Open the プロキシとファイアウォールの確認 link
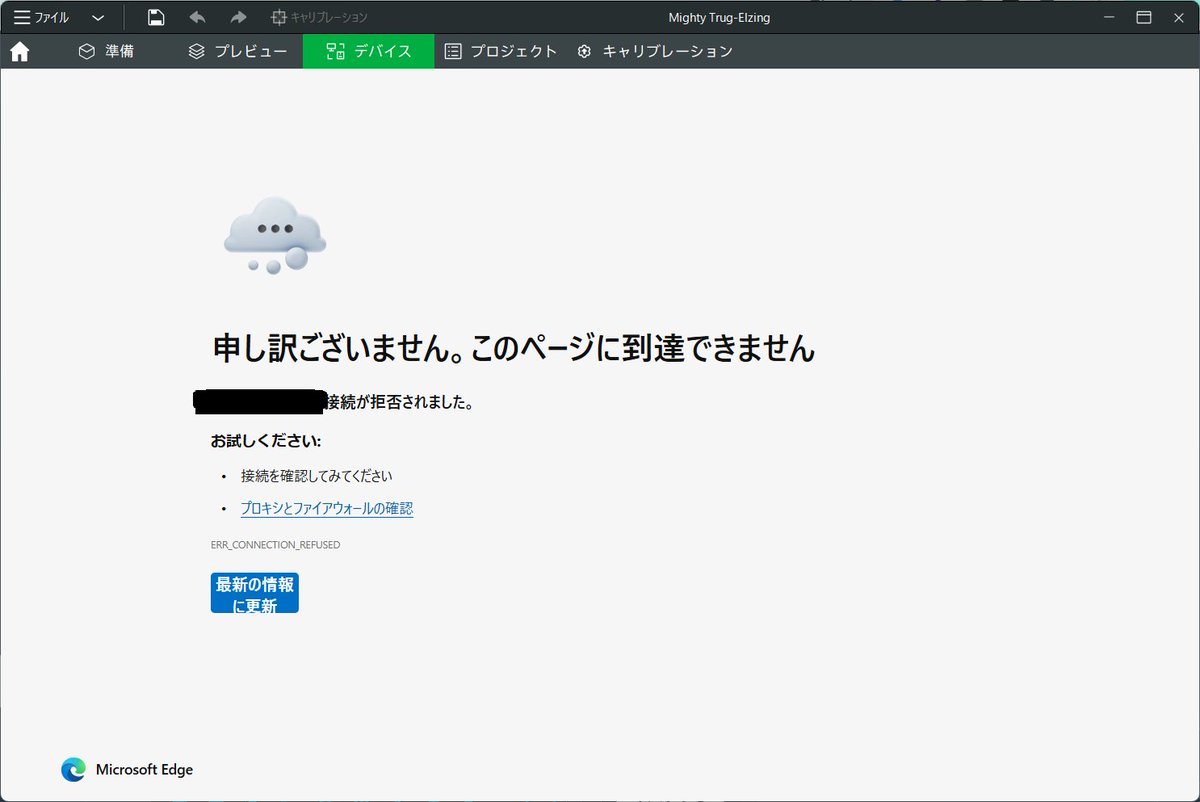Viewport: 1200px width, 802px height. click(x=327, y=508)
